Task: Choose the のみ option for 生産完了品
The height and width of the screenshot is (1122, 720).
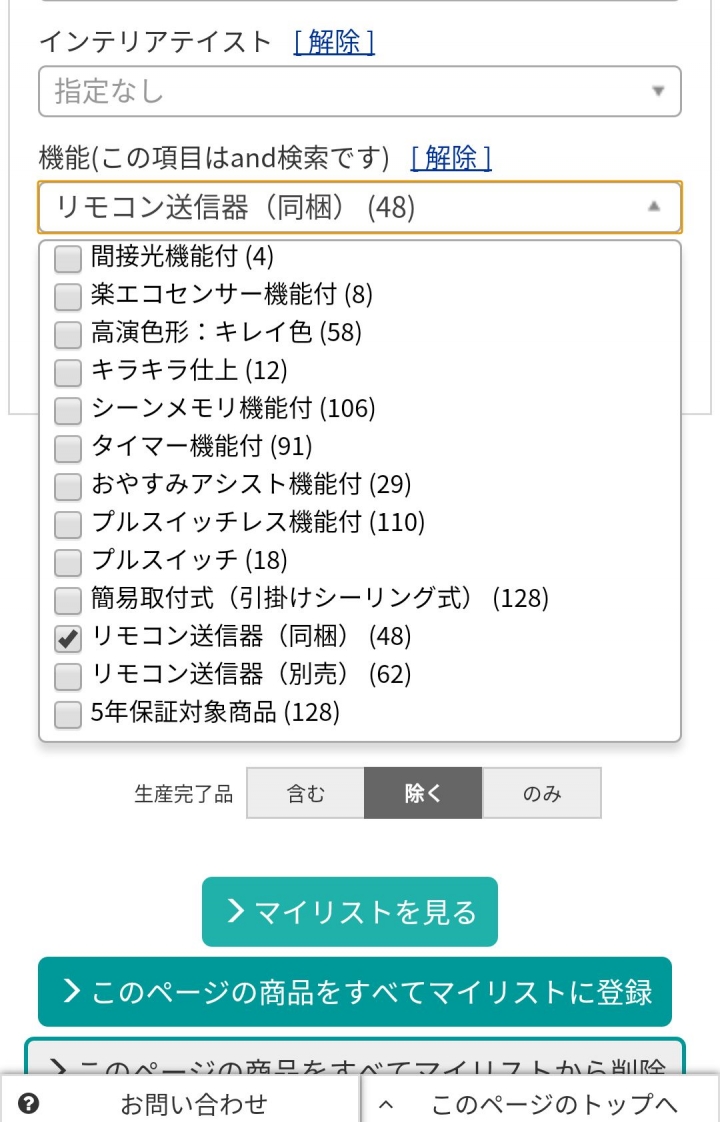Action: pos(542,793)
